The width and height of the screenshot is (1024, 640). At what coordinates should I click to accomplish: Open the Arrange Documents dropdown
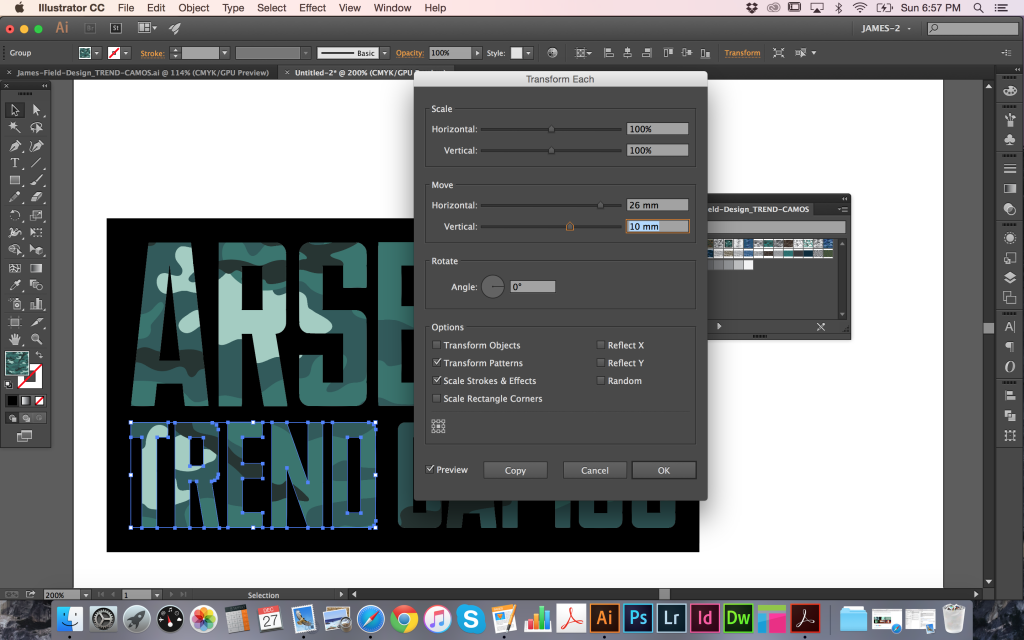pyautogui.click(x=148, y=28)
